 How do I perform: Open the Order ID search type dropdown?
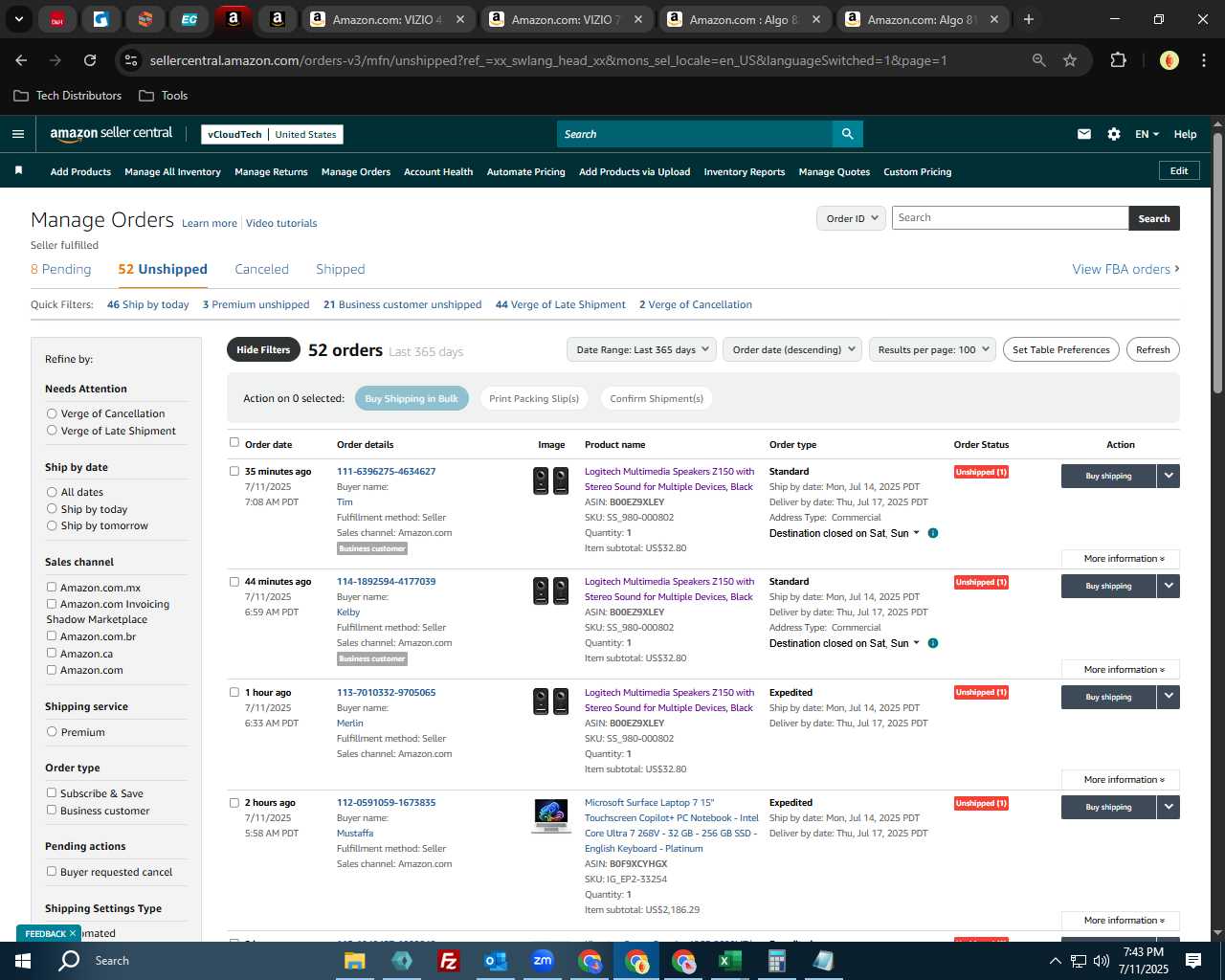pos(850,218)
